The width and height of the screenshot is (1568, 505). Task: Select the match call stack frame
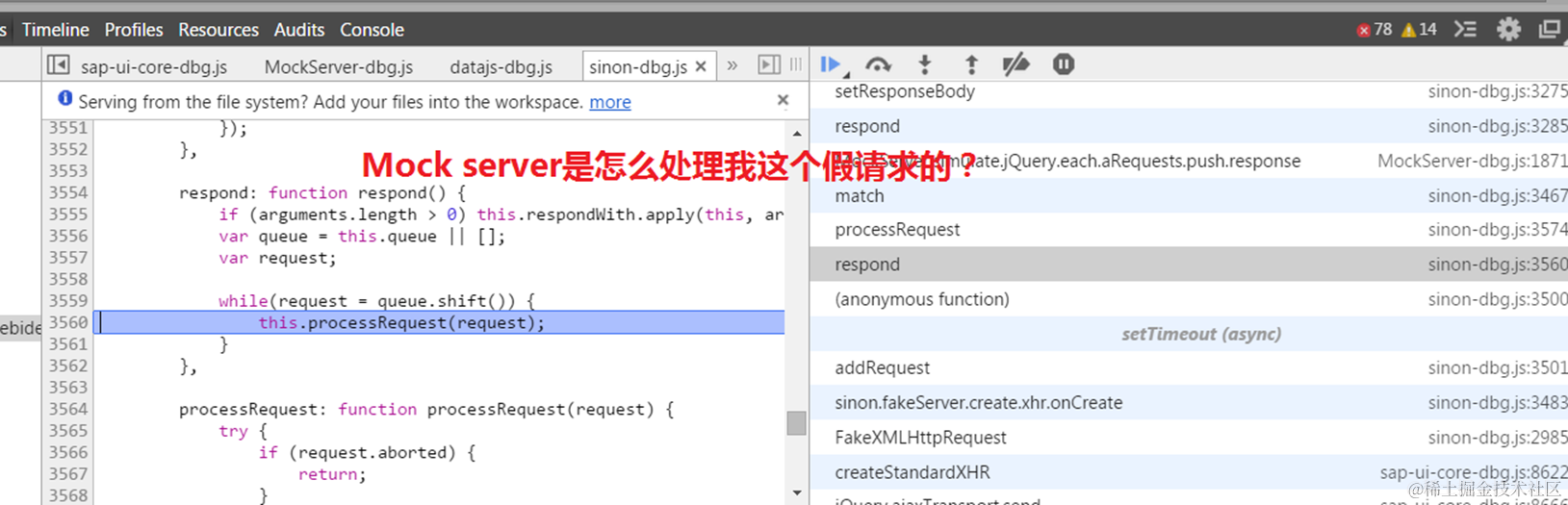point(1189,195)
